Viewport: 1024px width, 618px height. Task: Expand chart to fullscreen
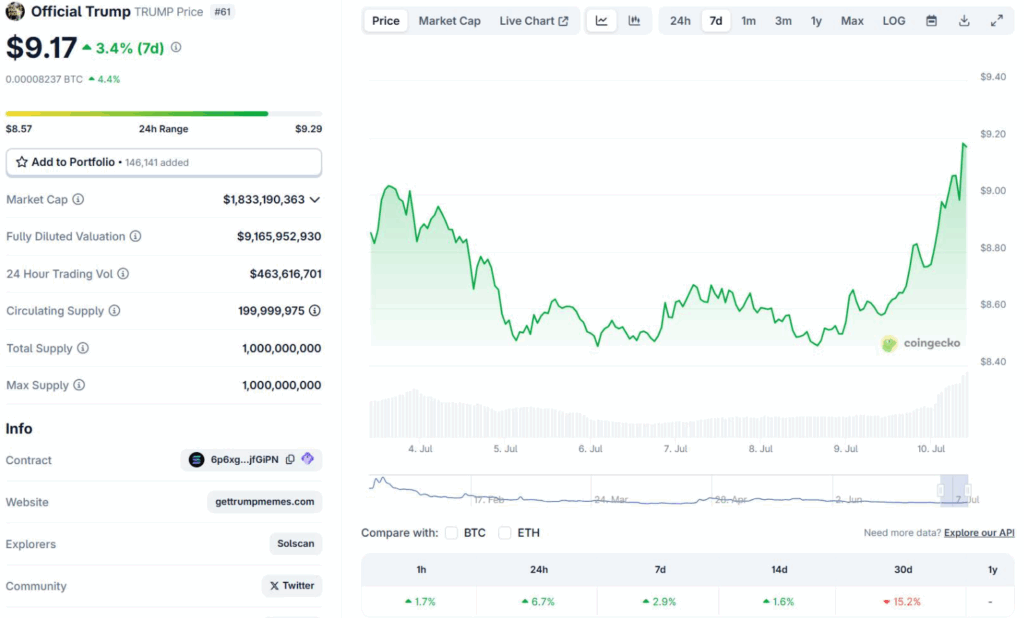[x=997, y=21]
